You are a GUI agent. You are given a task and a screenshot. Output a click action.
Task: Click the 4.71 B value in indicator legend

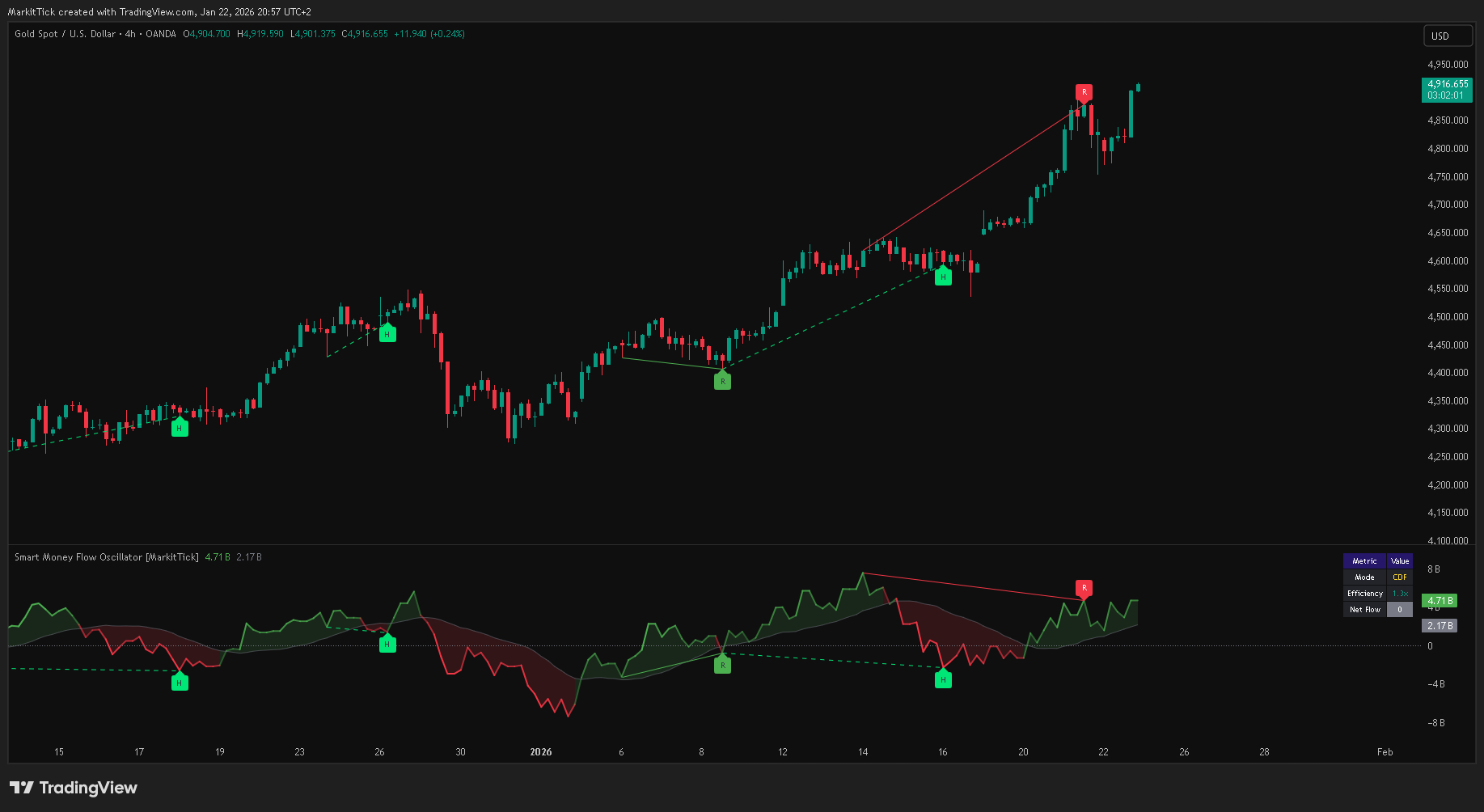218,557
